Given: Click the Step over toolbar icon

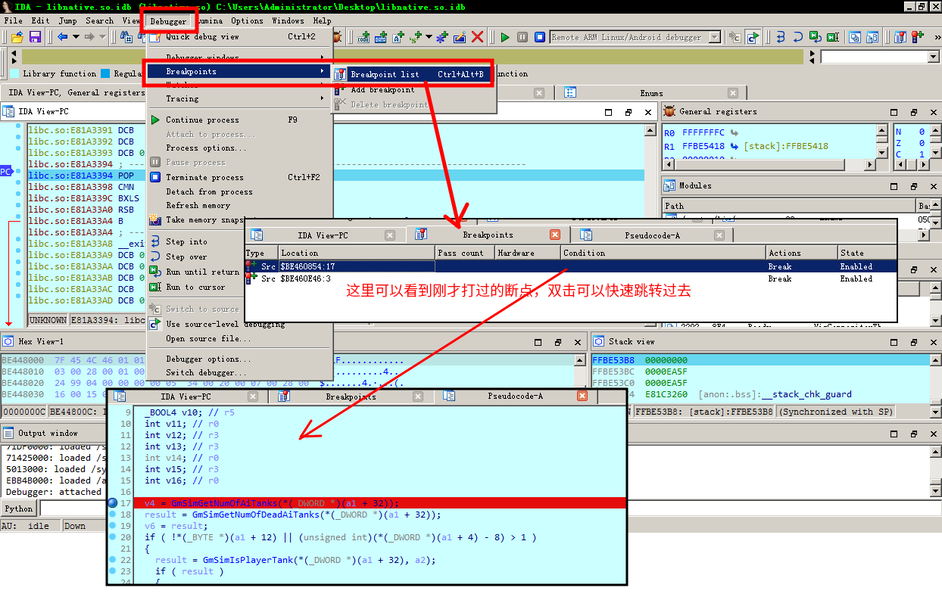Looking at the screenshot, I should click(798, 37).
